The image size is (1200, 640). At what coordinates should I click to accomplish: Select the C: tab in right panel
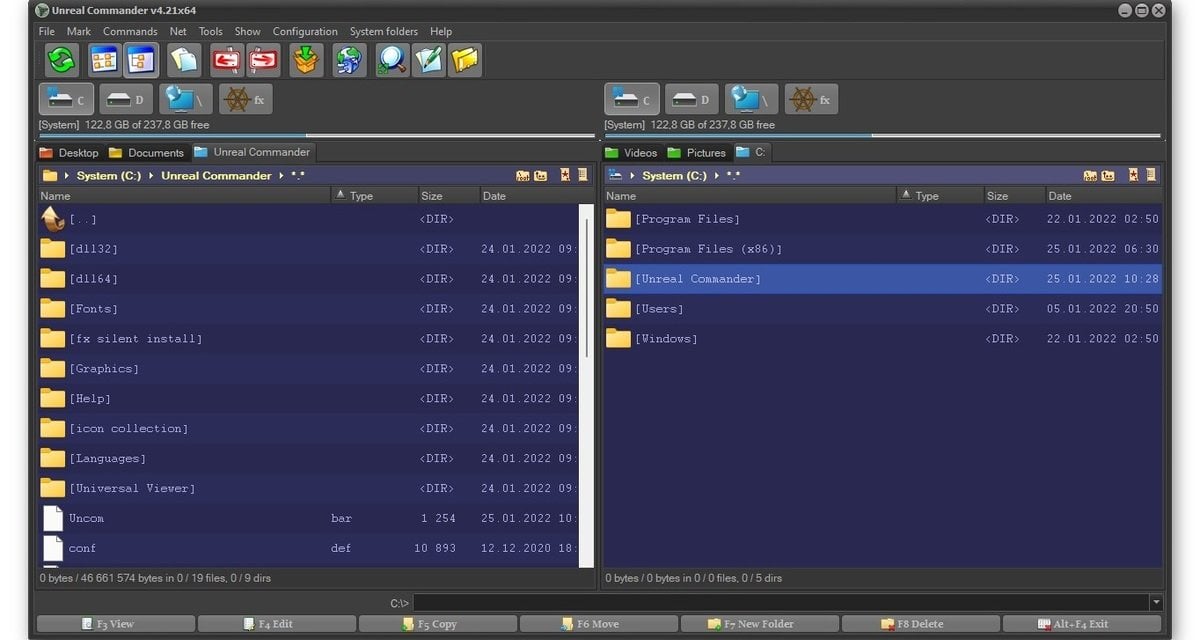pyautogui.click(x=751, y=152)
